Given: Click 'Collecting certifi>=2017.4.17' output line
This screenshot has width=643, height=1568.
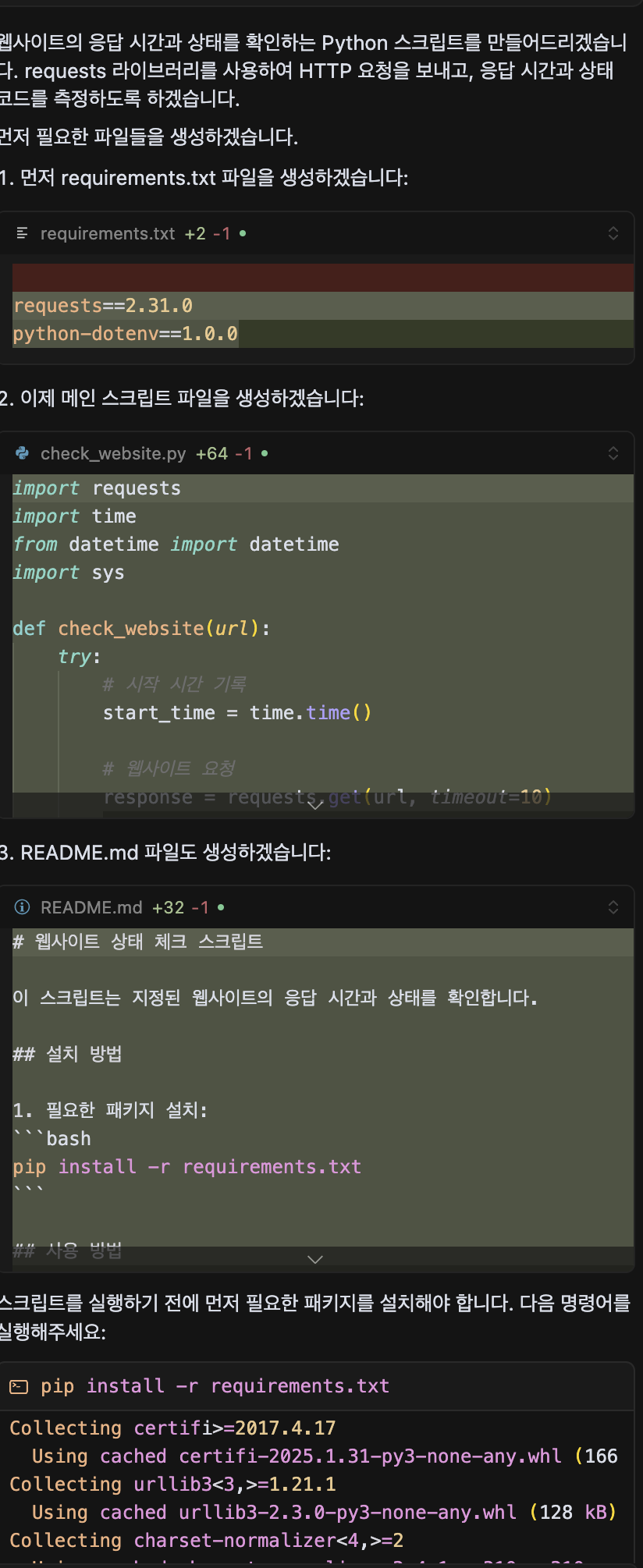Looking at the screenshot, I should (172, 1428).
